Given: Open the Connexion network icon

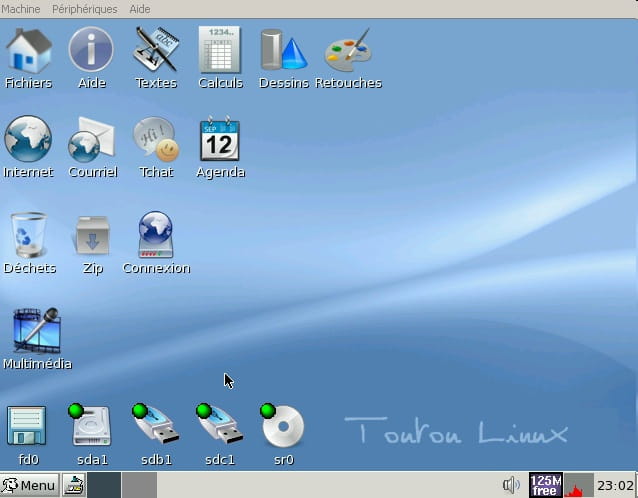Looking at the screenshot, I should [x=156, y=235].
